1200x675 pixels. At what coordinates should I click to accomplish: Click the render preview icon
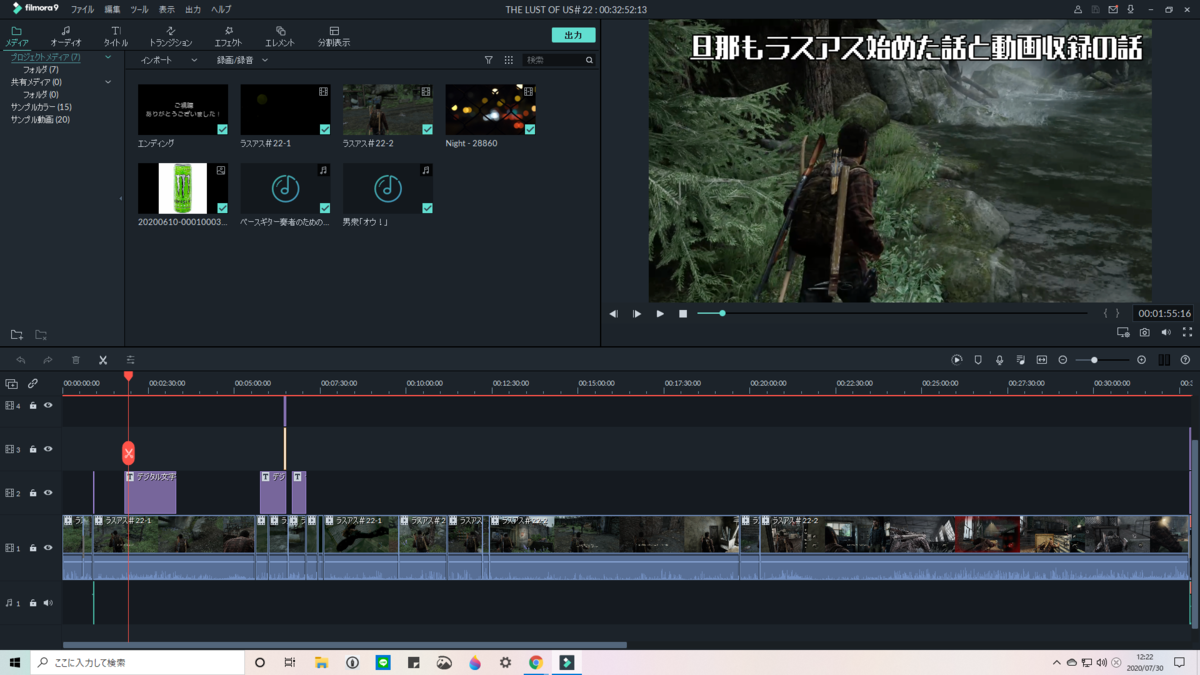[x=957, y=360]
